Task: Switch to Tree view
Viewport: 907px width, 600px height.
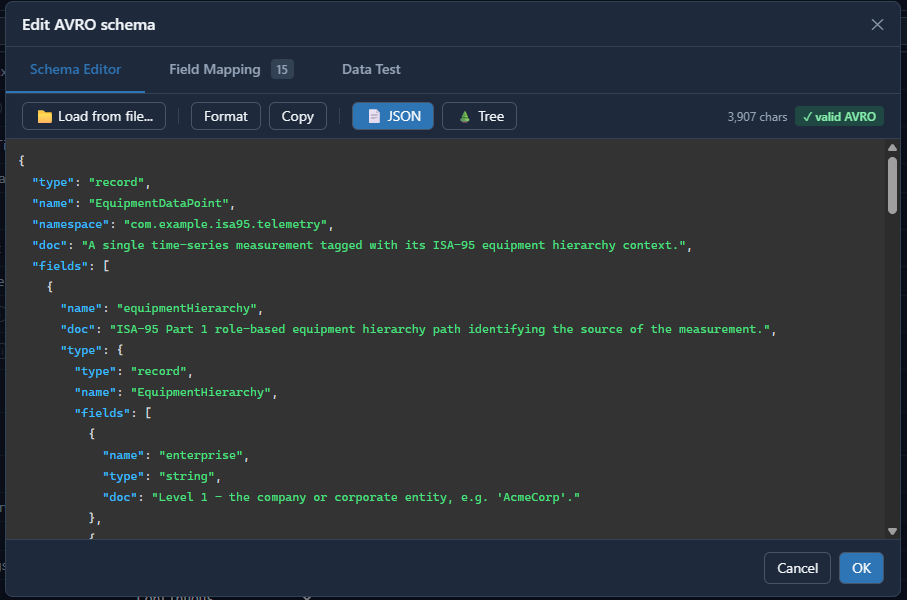Action: click(x=479, y=116)
